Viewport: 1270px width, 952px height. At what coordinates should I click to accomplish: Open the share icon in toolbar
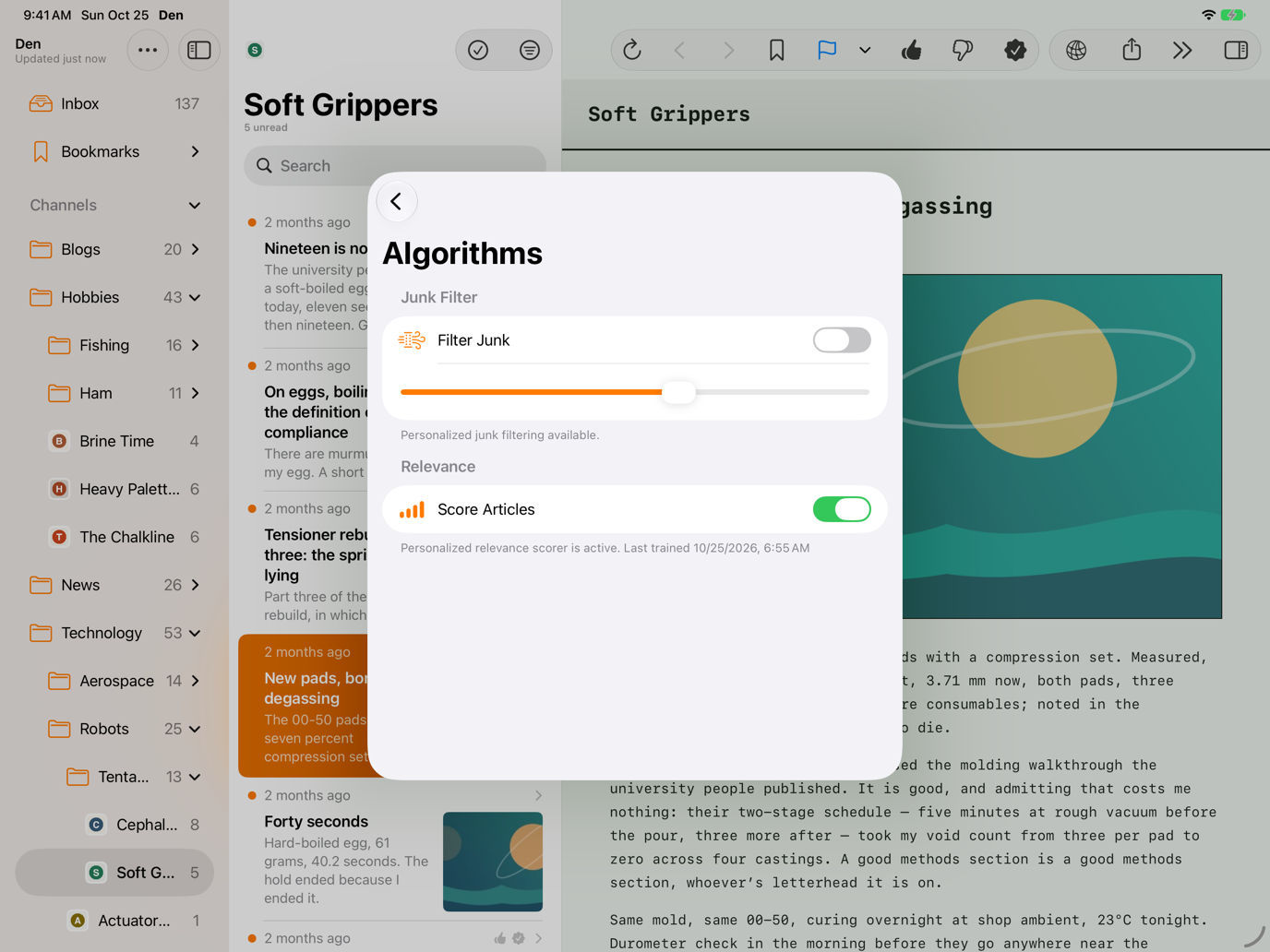pos(1132,50)
